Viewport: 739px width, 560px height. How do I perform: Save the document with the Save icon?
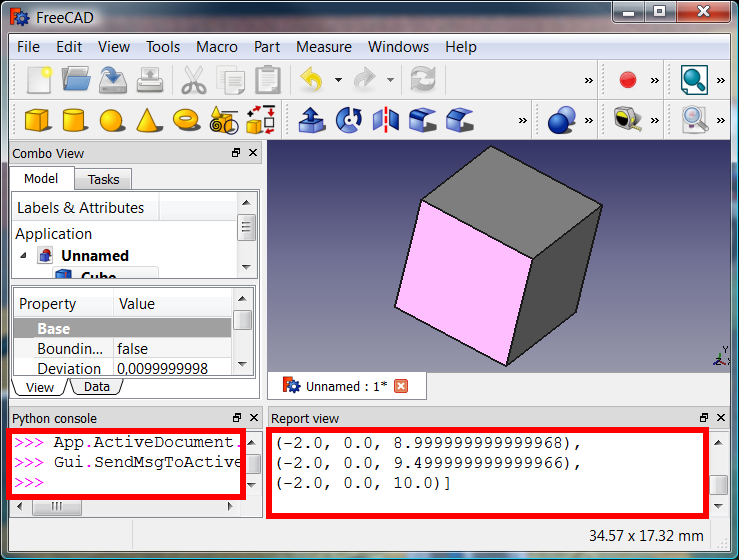tap(113, 79)
